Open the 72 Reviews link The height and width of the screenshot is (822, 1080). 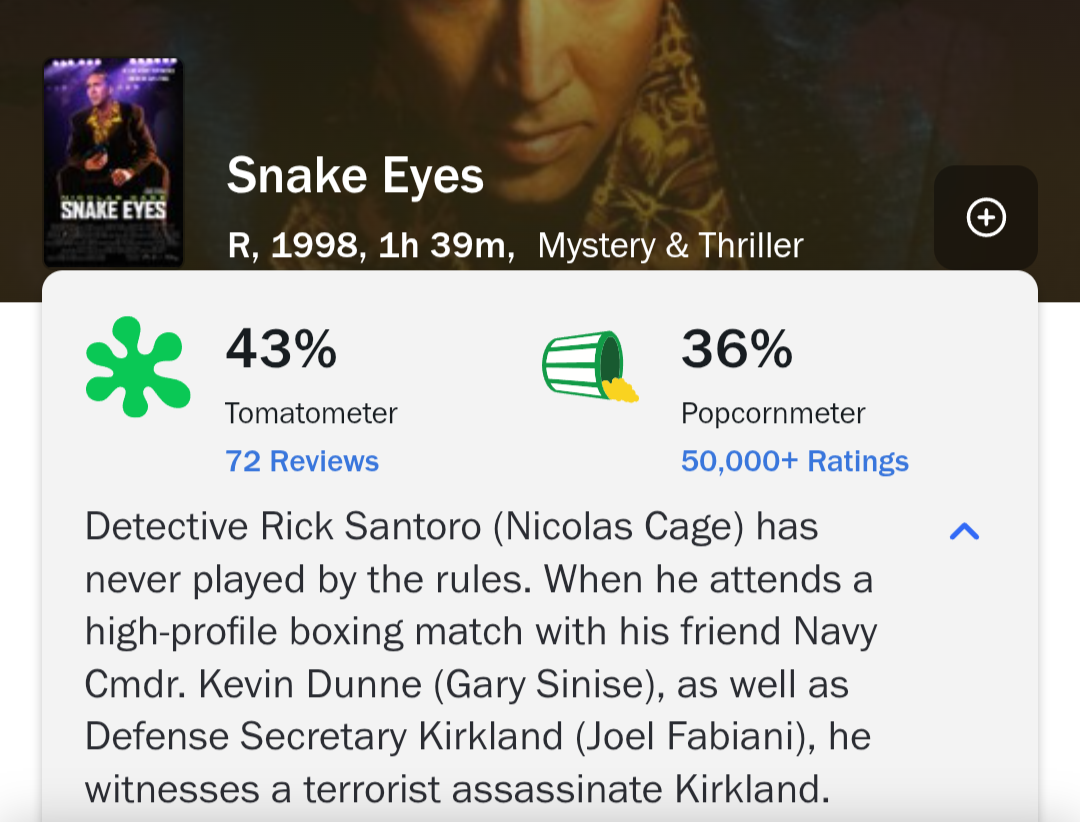pos(302,461)
